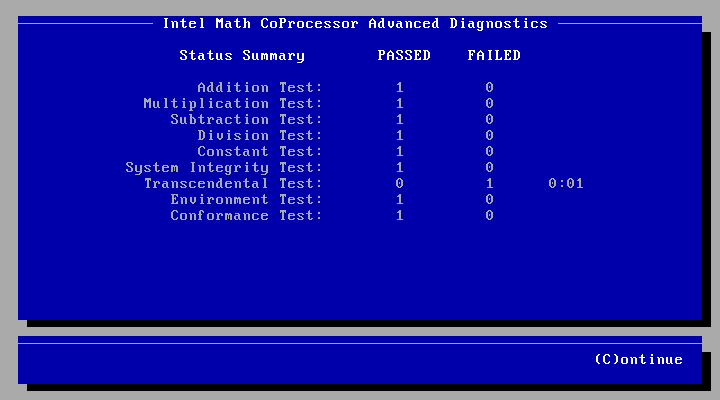Click Conformance Test failed count
720x400 pixels.
[x=489, y=215]
